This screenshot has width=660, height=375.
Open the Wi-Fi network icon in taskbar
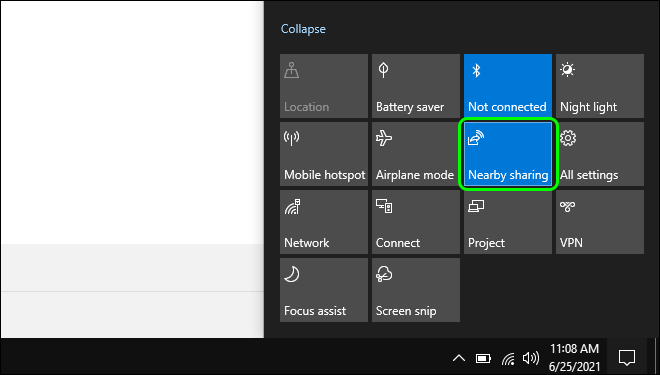pos(508,359)
